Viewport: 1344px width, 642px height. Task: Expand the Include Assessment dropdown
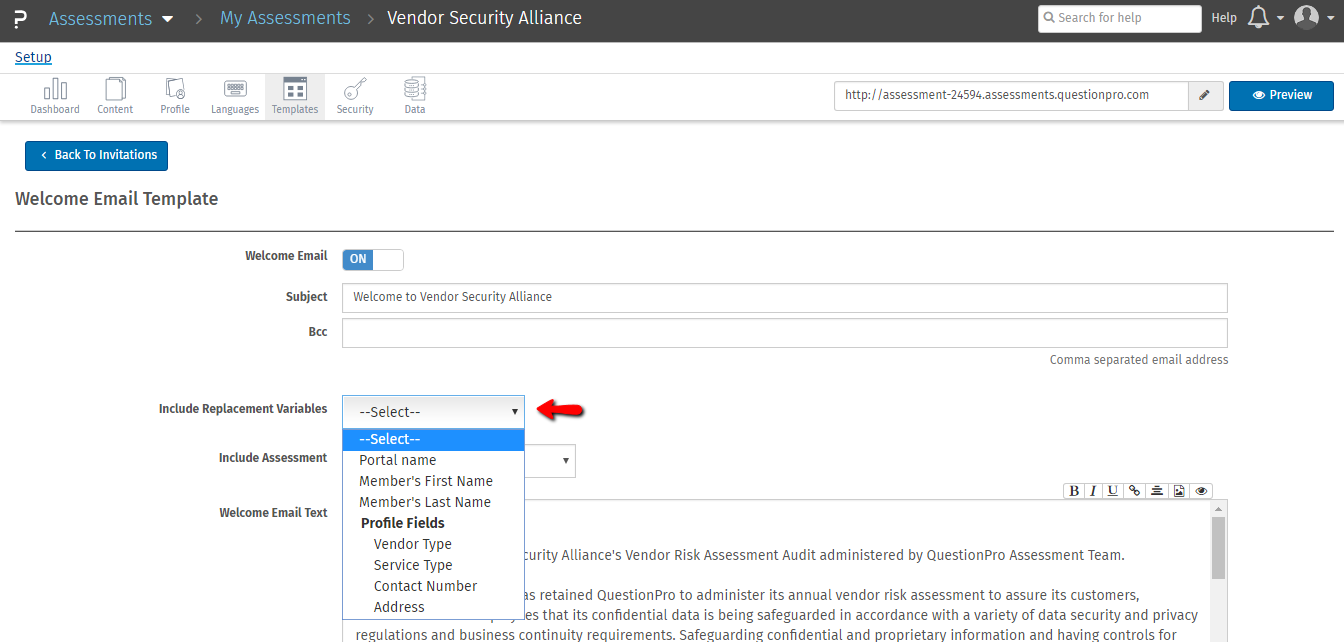pyautogui.click(x=566, y=461)
